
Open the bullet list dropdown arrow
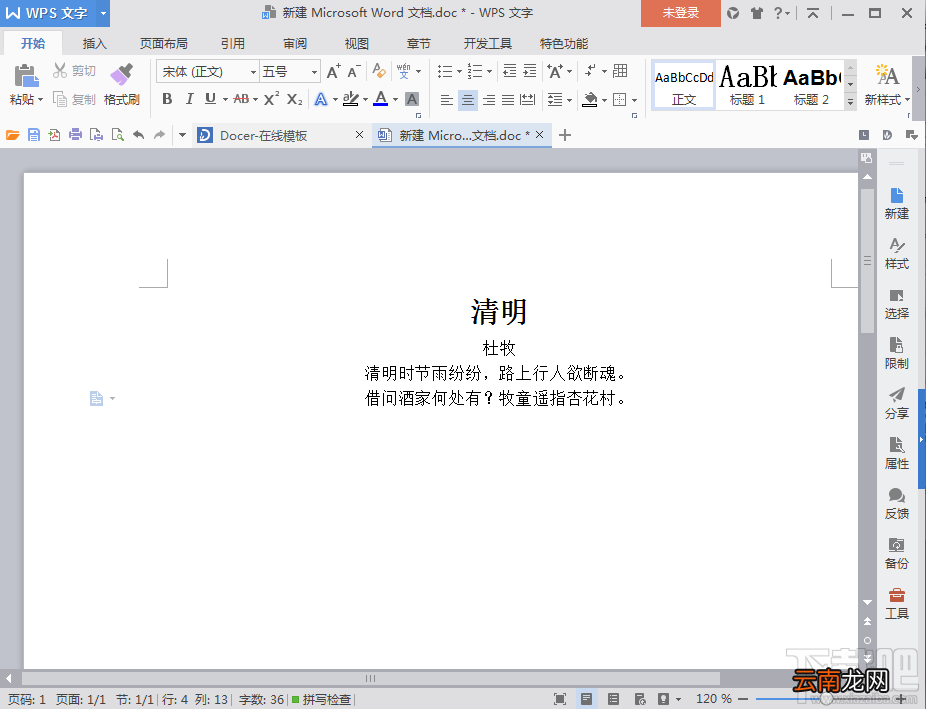click(x=459, y=71)
